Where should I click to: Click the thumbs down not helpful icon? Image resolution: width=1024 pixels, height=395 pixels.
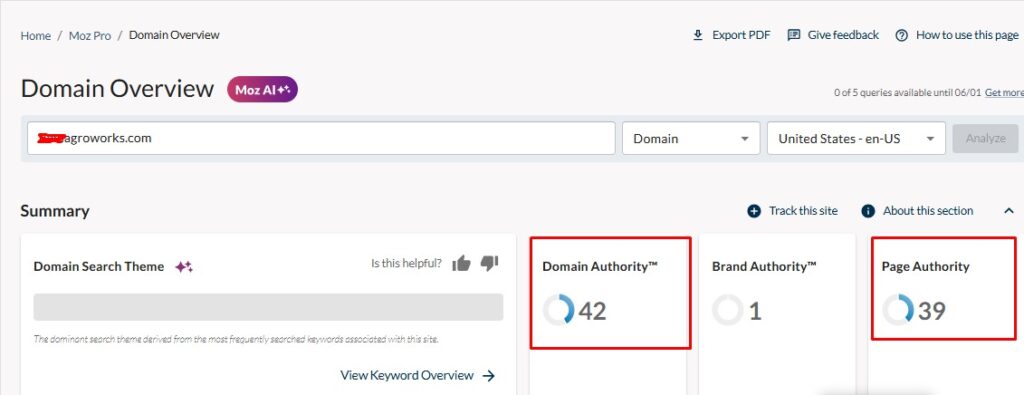(489, 263)
